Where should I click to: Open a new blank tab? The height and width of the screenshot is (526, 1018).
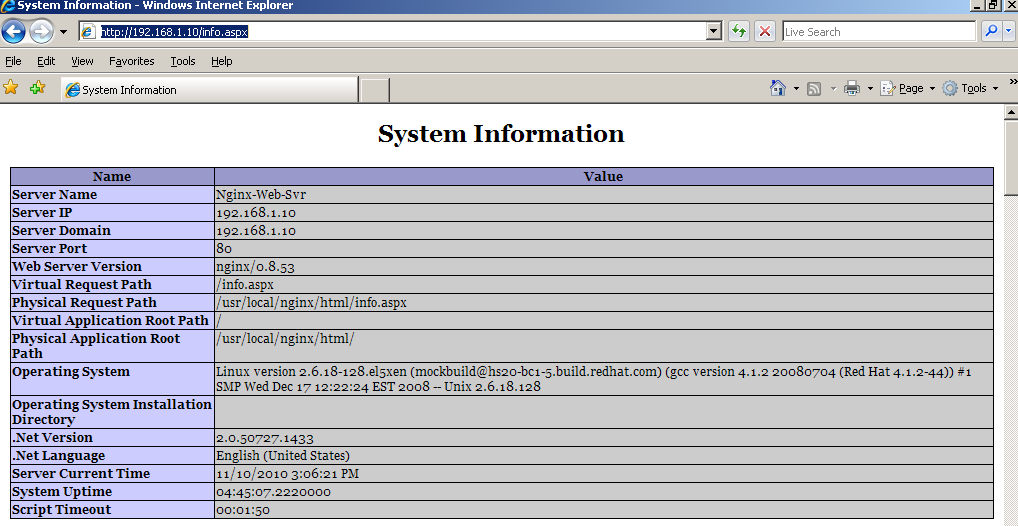pos(375,90)
